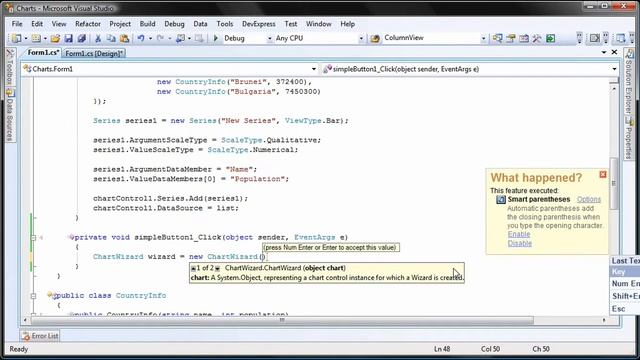Open the Undo history dropdown arrow
640x360 pixels.
pos(150,38)
